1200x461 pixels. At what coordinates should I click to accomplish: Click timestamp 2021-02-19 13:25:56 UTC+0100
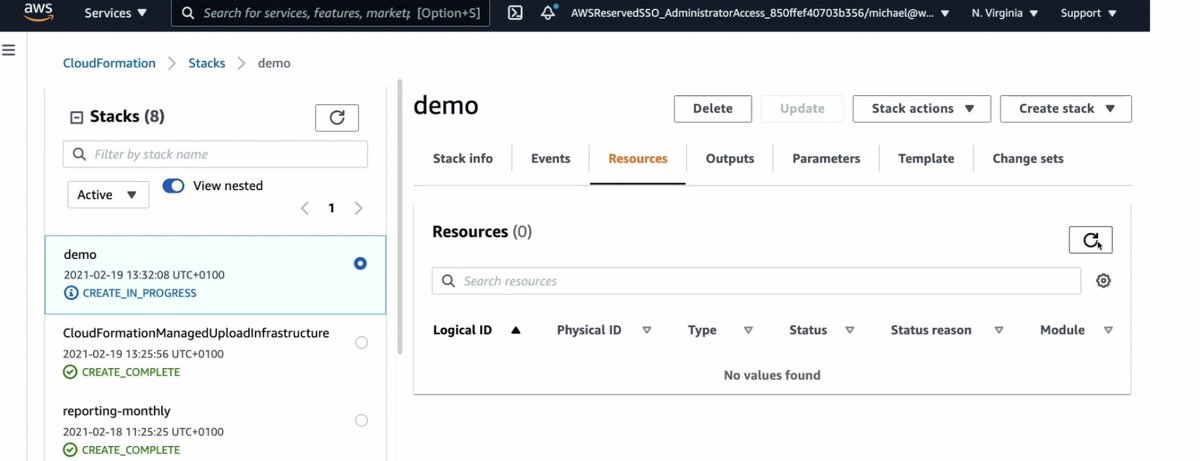point(143,353)
